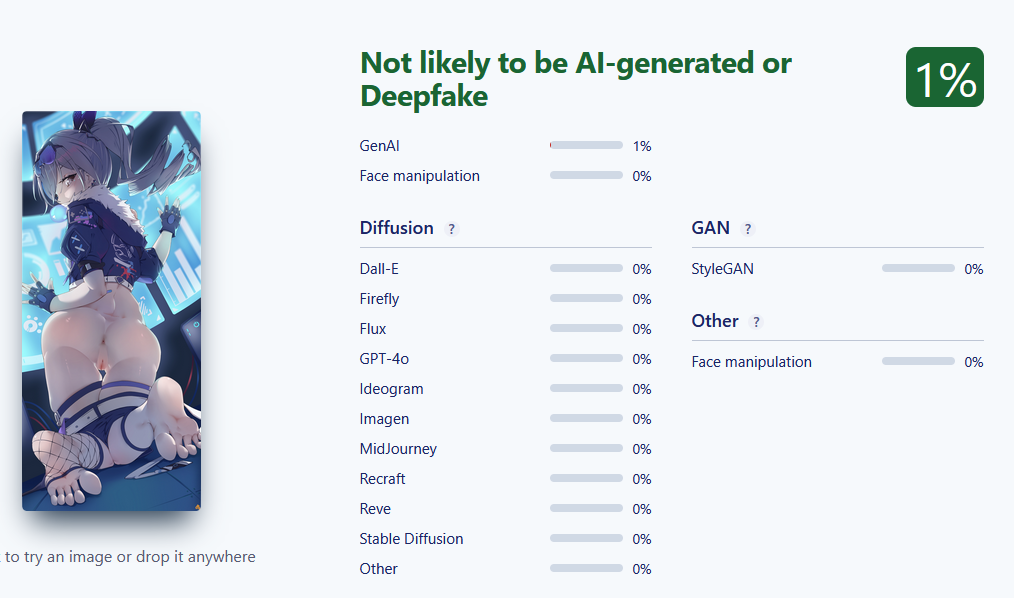Click the green 1% score badge
This screenshot has height=598, width=1014.
pyautogui.click(x=944, y=78)
